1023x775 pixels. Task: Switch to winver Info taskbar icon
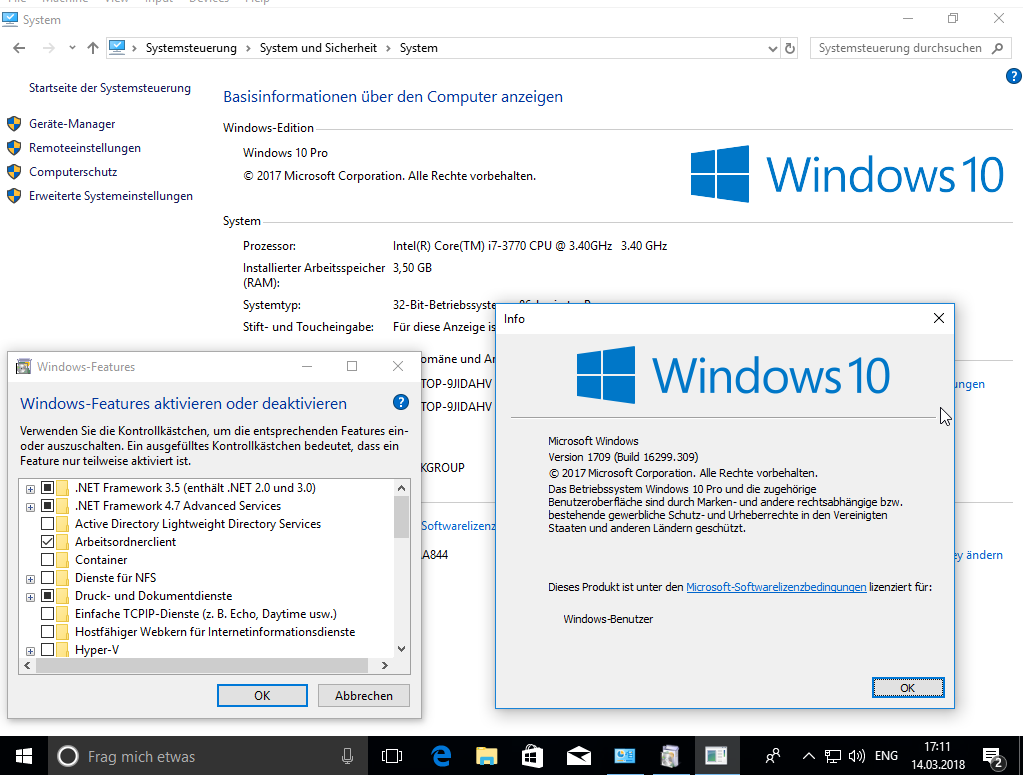click(x=716, y=756)
